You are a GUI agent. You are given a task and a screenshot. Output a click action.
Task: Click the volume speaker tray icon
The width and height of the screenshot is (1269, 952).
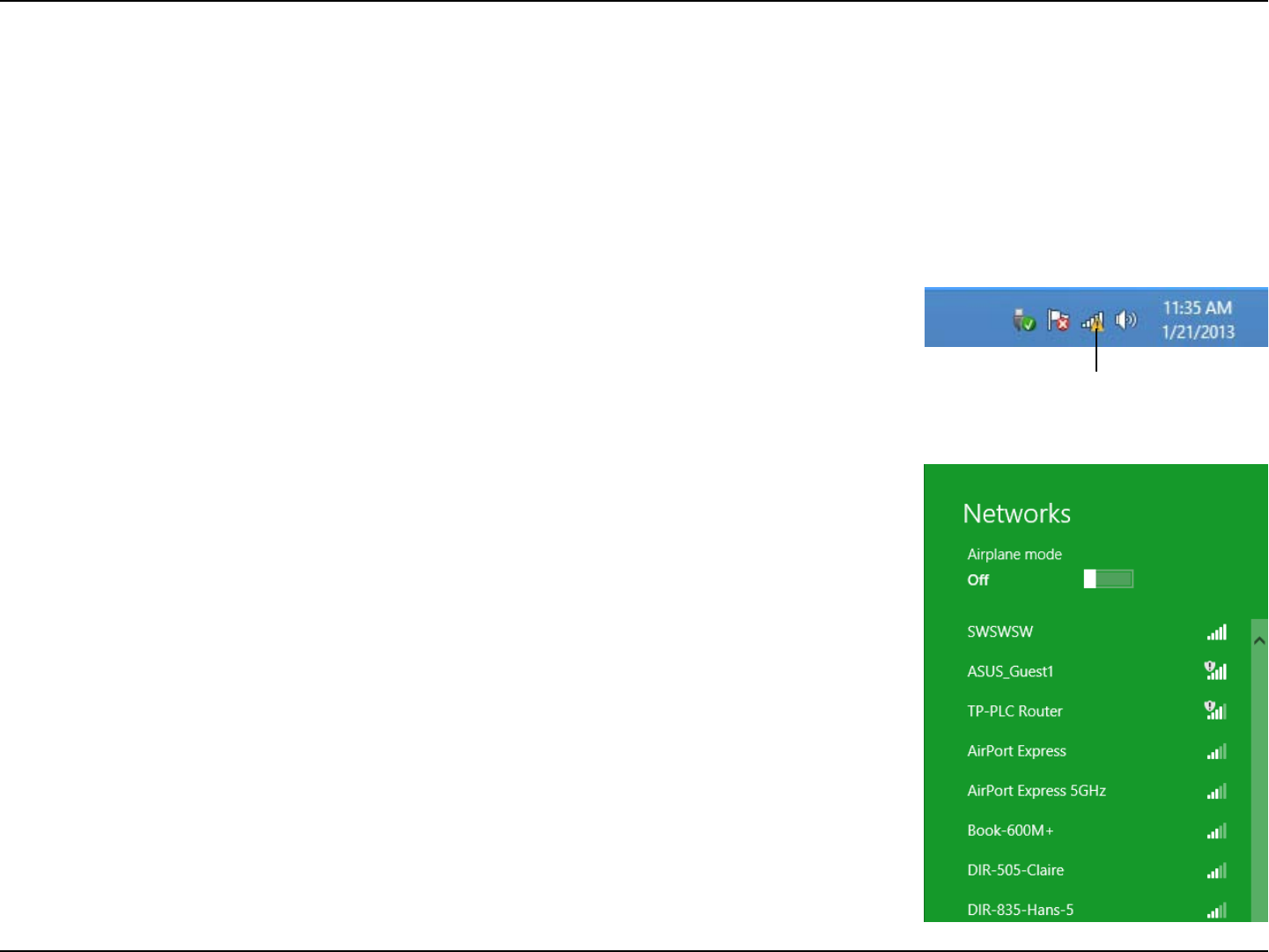click(x=1126, y=320)
